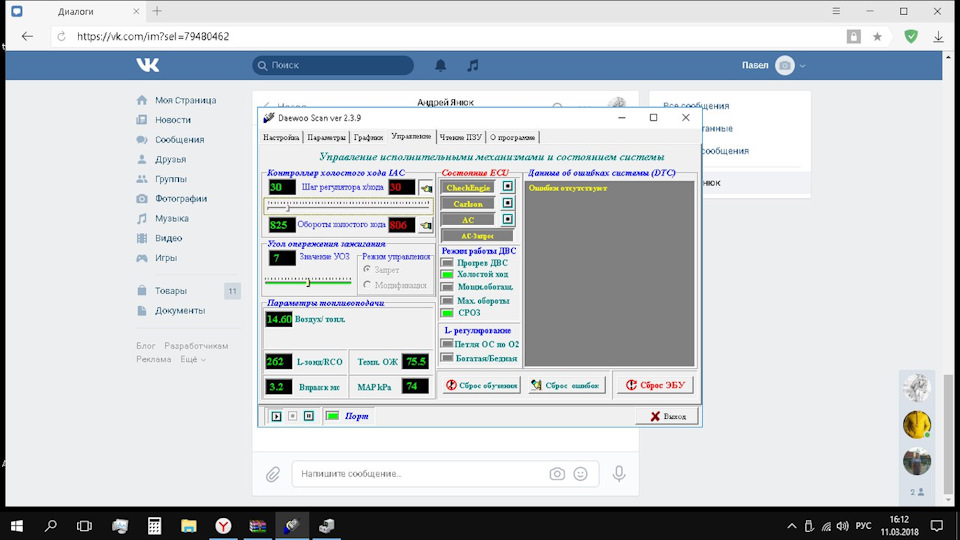Open browser downloads arrow icon

click(938, 37)
